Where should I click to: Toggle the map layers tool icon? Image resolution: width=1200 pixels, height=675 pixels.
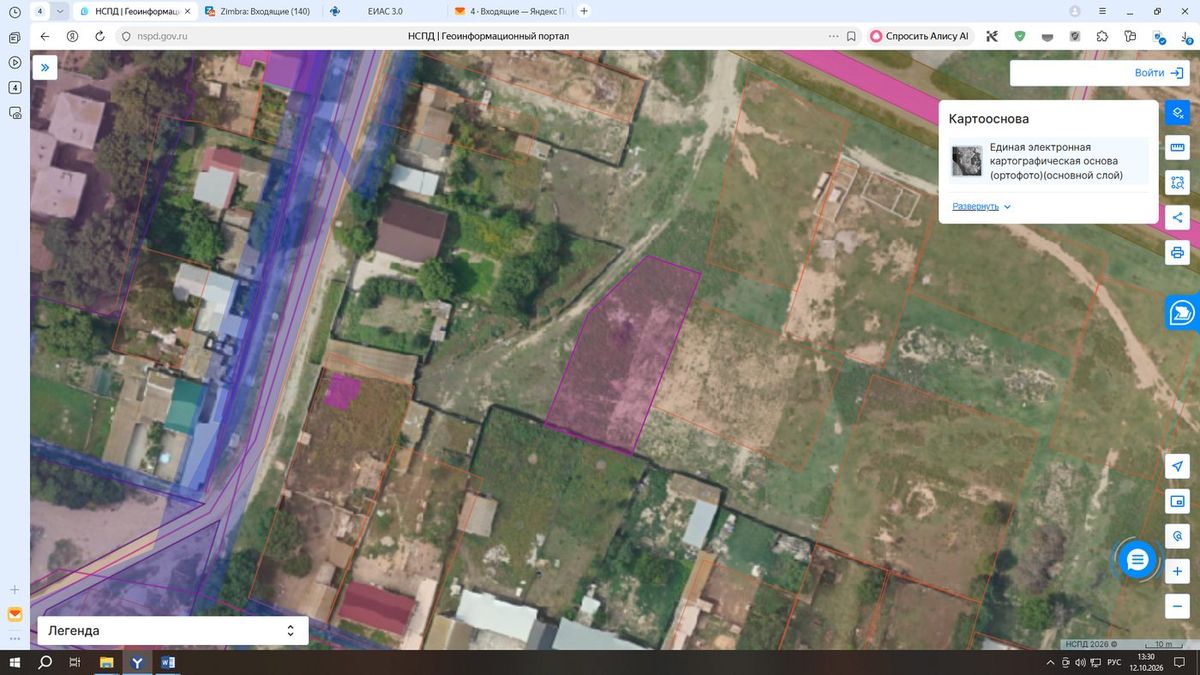(1177, 112)
